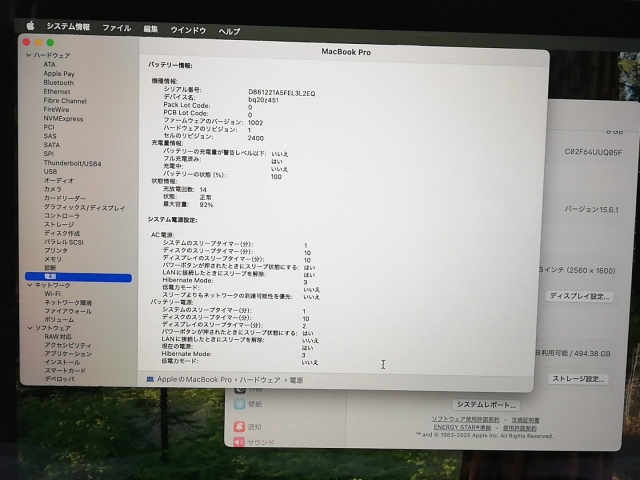The image size is (640, 480).
Task: Open ソフトウェア使用許諾契約 link
Action: pos(465,419)
